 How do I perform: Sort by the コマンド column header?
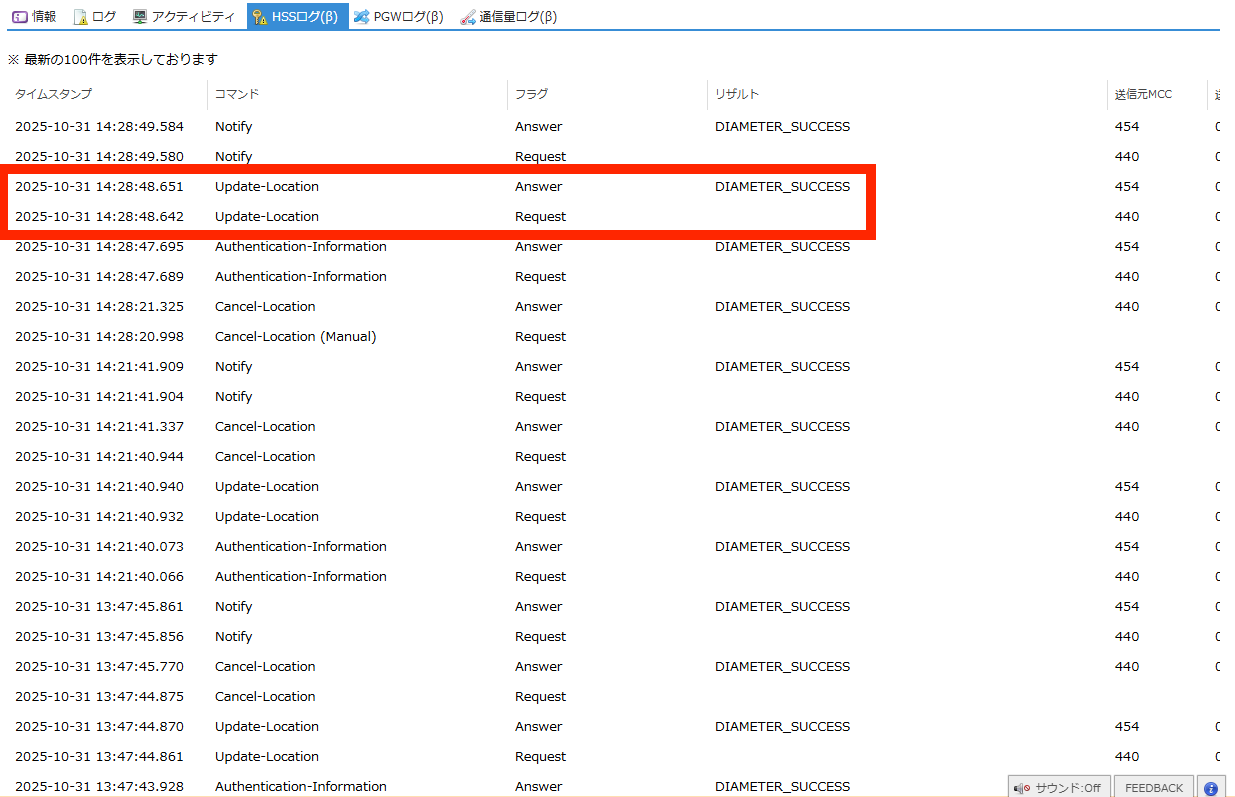tap(237, 94)
